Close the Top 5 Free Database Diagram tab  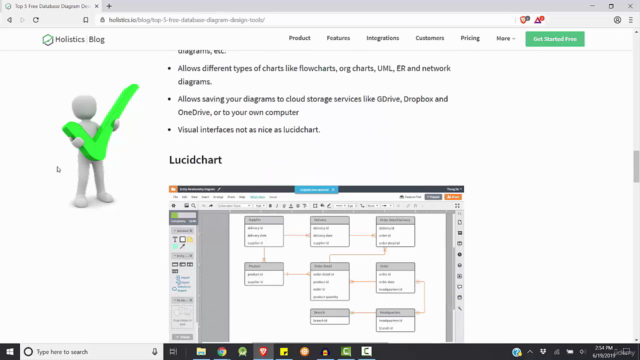pyautogui.click(x=97, y=6)
